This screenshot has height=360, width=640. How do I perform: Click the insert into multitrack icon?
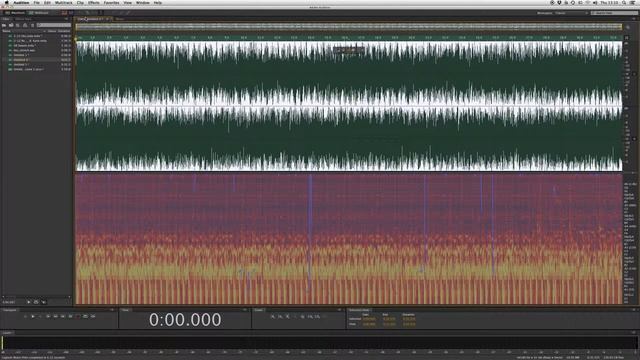coord(25,25)
